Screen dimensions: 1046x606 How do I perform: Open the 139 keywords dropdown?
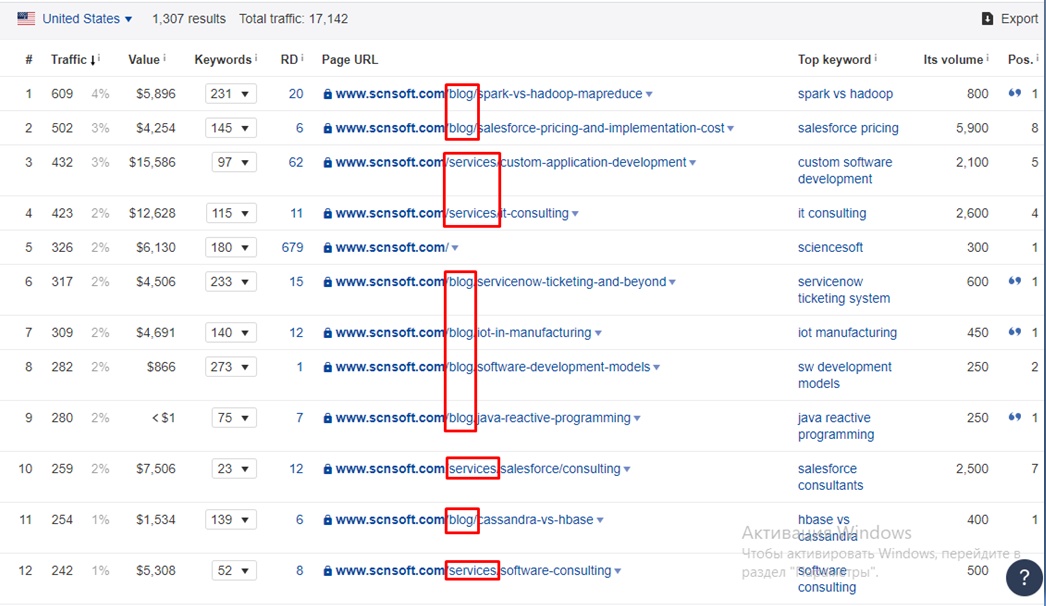[231, 520]
